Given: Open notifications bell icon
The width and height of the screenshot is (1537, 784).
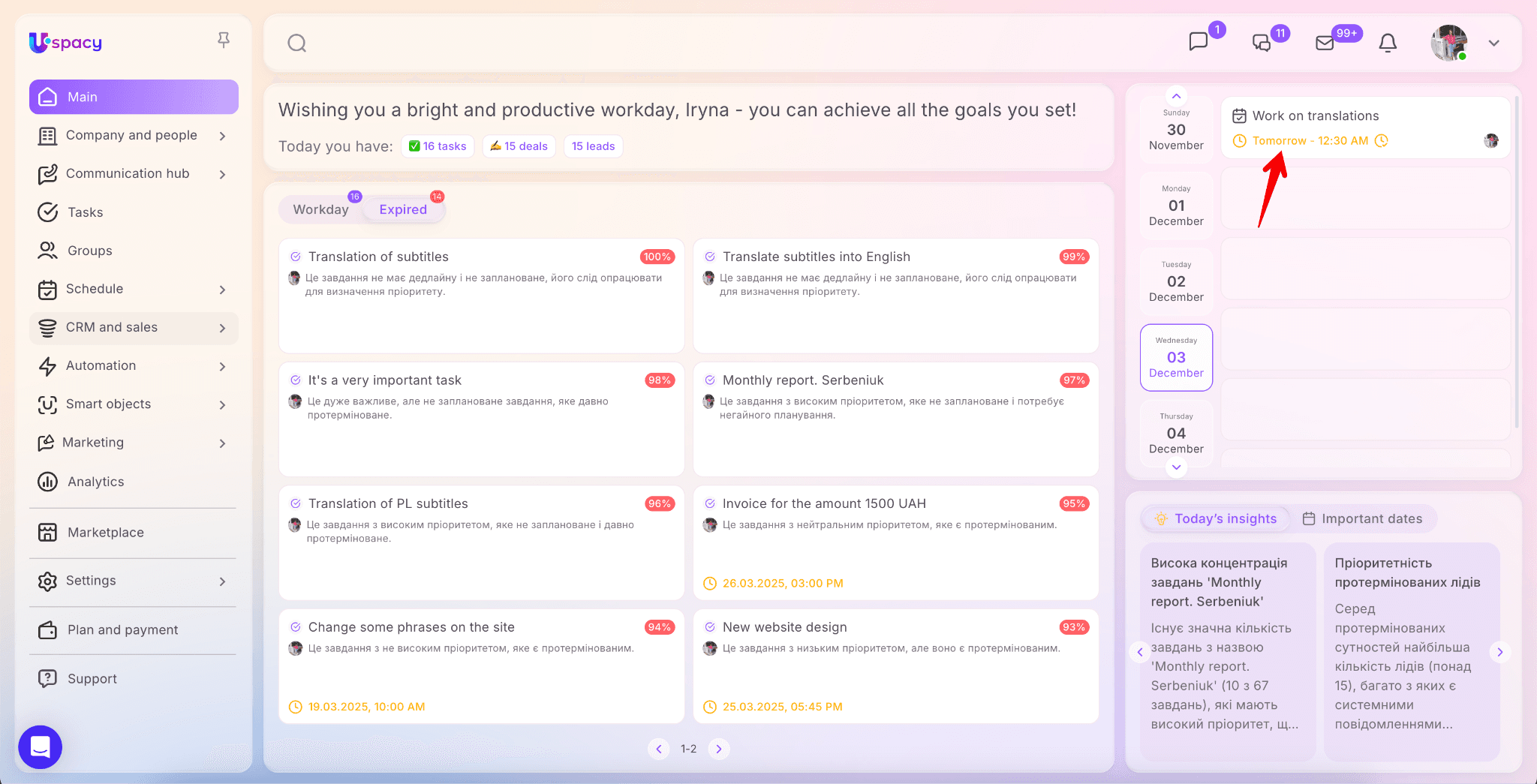Looking at the screenshot, I should click(x=1388, y=43).
